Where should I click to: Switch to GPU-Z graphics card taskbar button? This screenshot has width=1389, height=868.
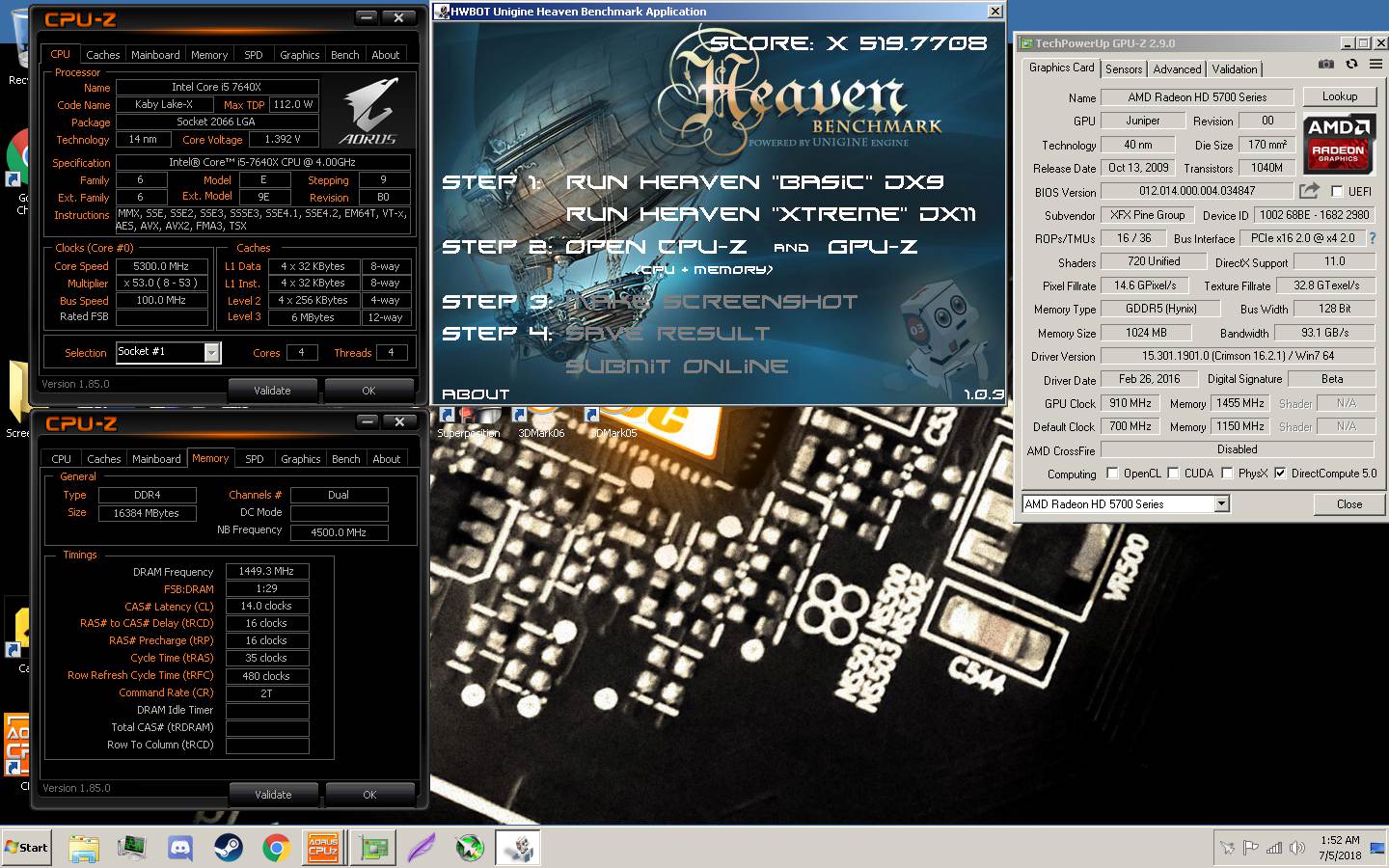[x=373, y=848]
